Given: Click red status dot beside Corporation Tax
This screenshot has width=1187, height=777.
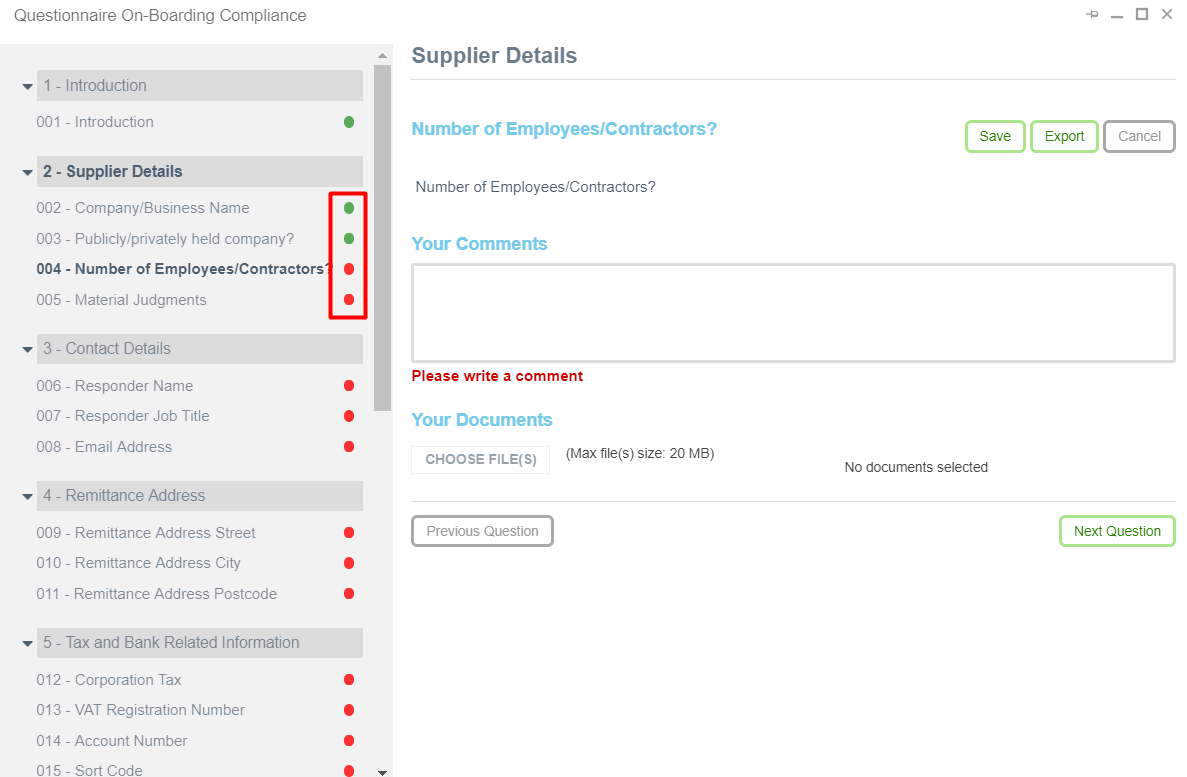Looking at the screenshot, I should coord(349,680).
